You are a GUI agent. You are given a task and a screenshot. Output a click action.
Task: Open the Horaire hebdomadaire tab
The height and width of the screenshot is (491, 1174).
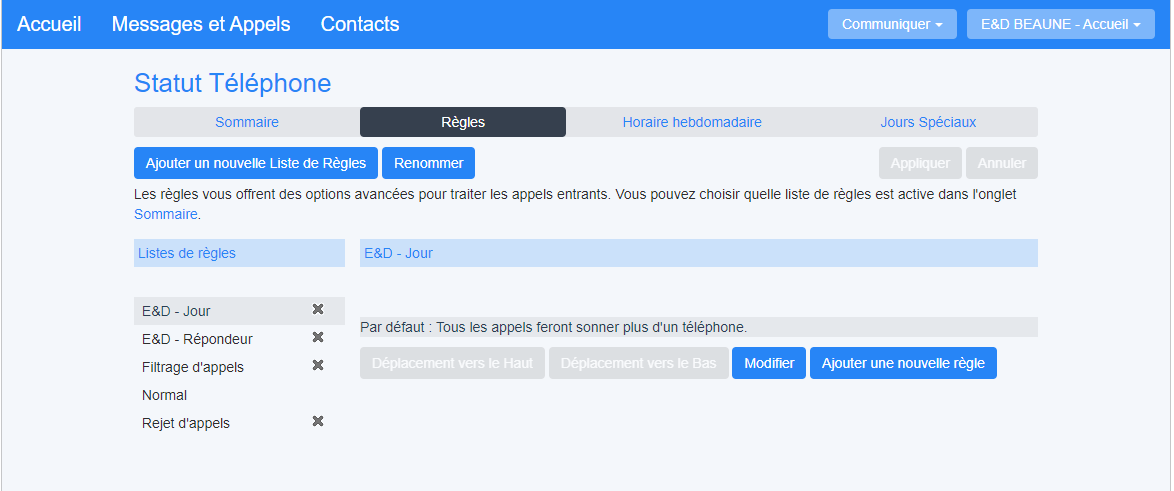pyautogui.click(x=692, y=122)
